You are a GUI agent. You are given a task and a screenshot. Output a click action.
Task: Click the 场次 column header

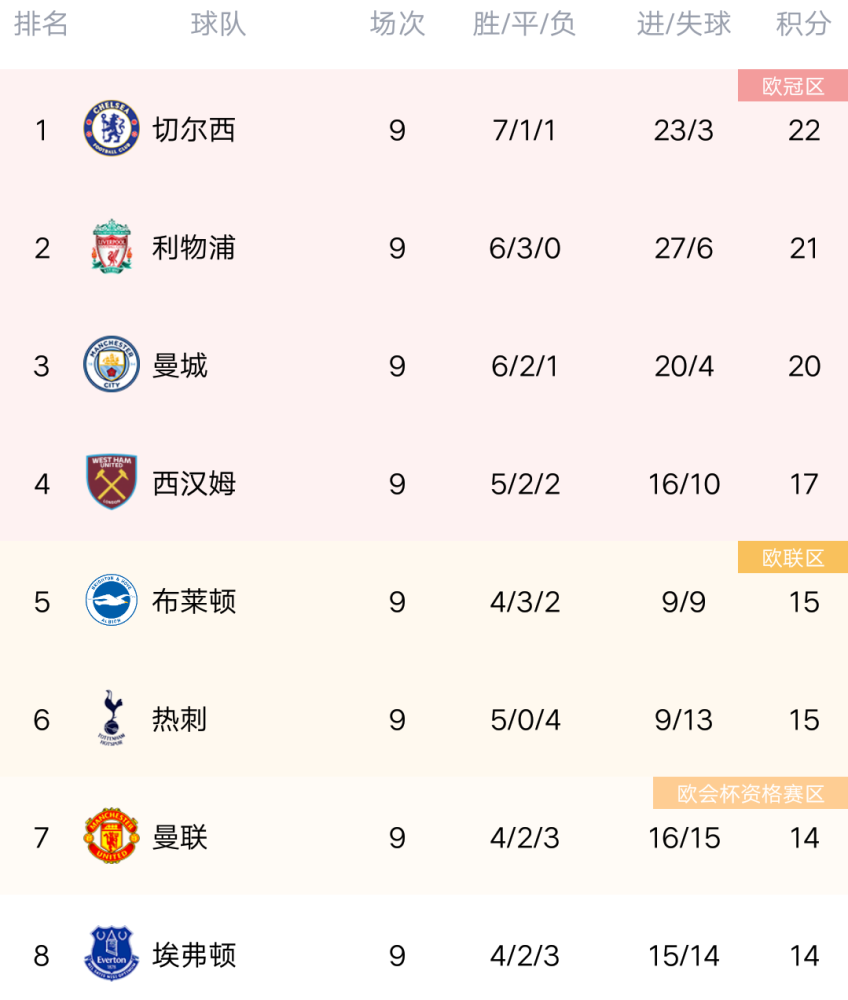point(397,24)
